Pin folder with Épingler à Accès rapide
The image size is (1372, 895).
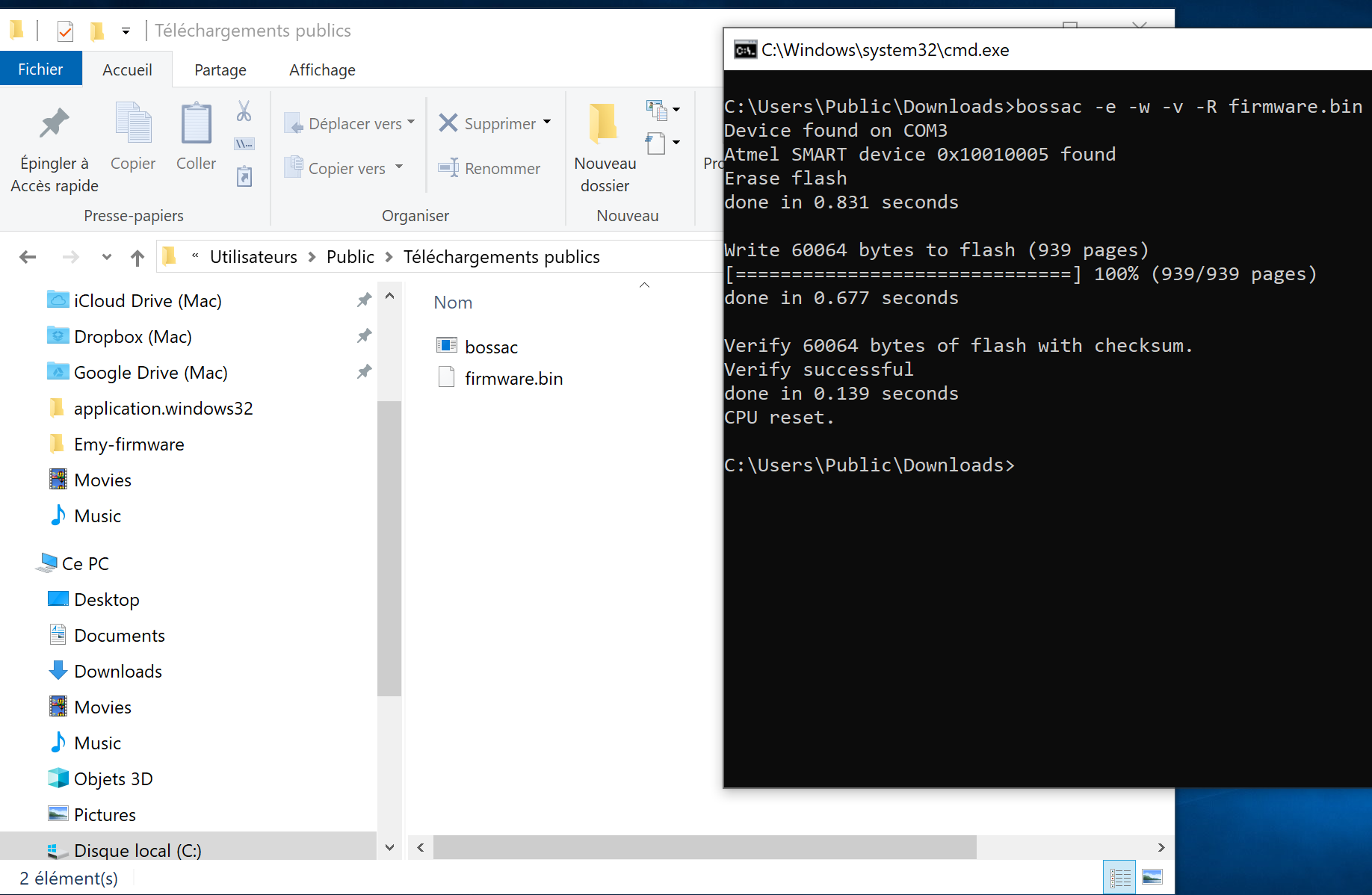pyautogui.click(x=54, y=149)
